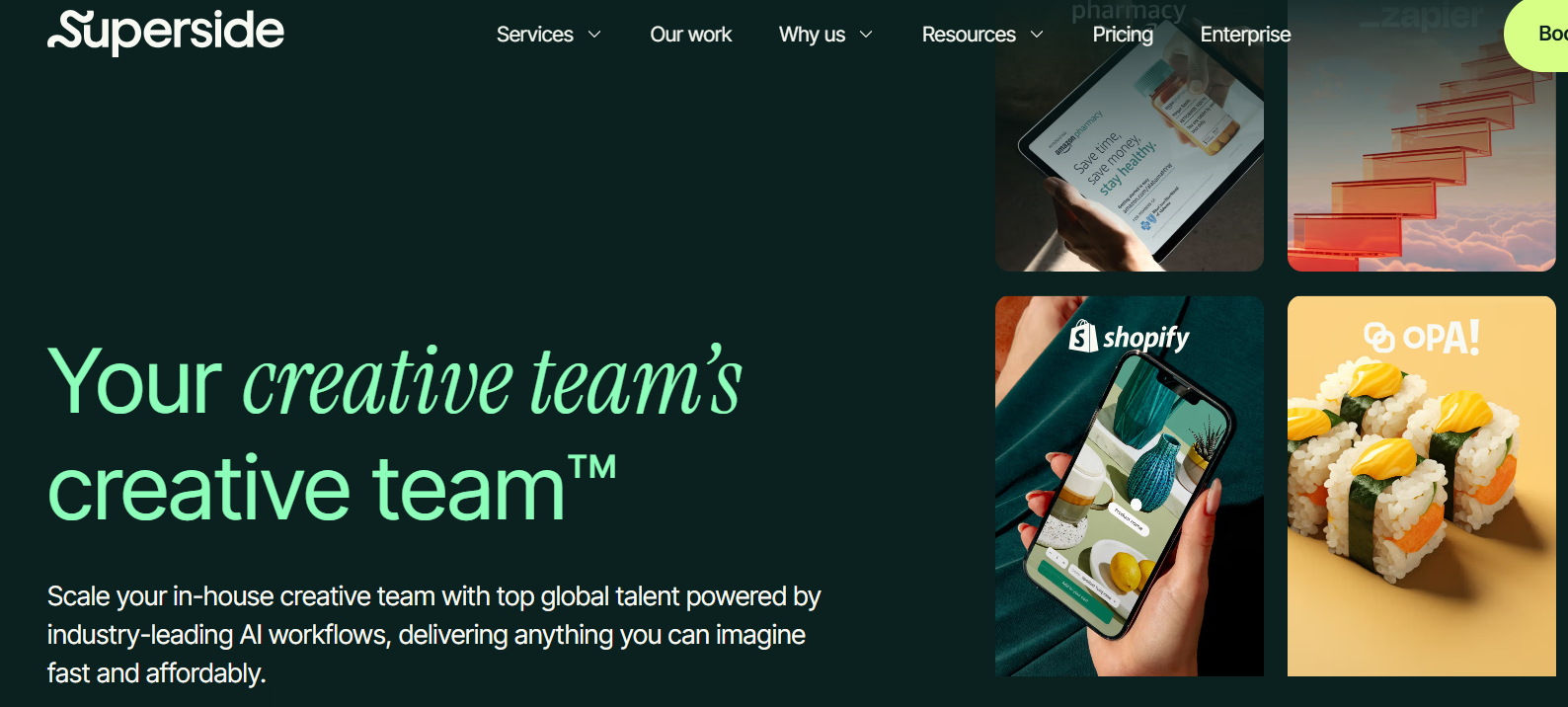Click the OPA! logo on sushi card
This screenshot has height=707, width=1568.
tap(1421, 337)
